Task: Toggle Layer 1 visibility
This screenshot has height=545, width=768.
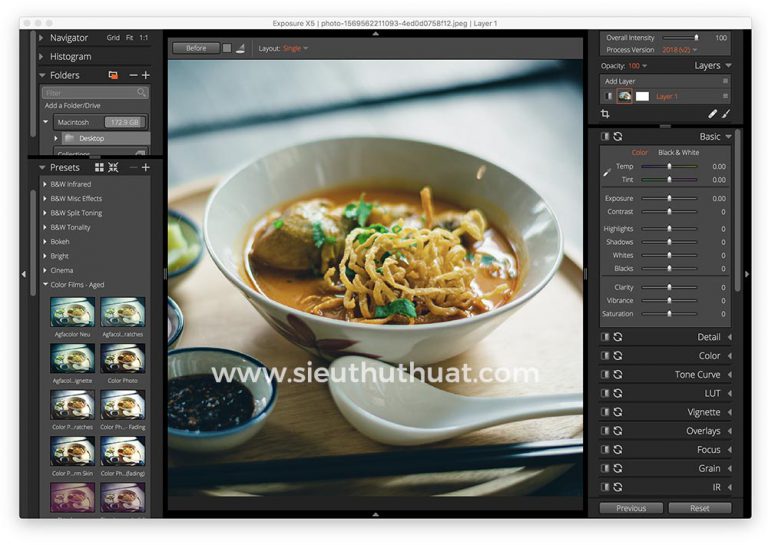Action: point(608,96)
